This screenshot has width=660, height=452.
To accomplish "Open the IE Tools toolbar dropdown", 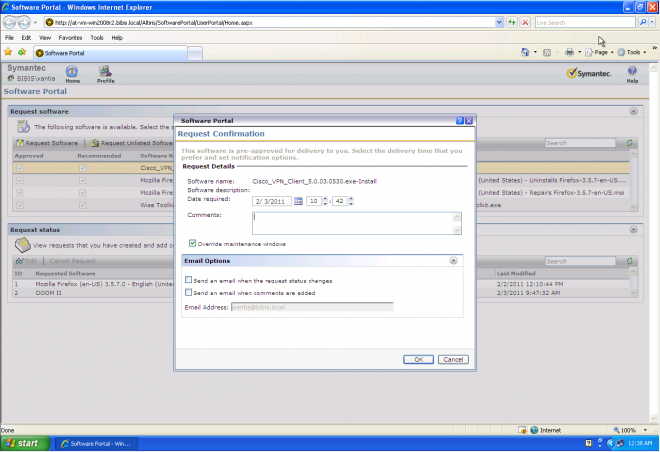I will click(x=631, y=52).
